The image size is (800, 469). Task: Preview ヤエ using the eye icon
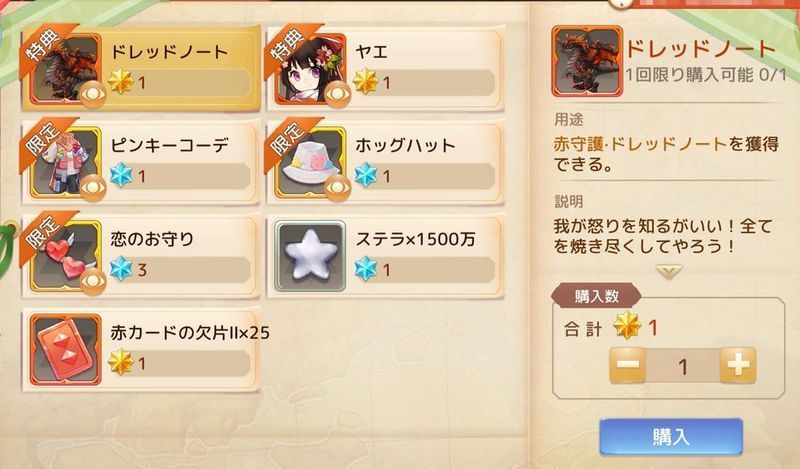tap(337, 94)
